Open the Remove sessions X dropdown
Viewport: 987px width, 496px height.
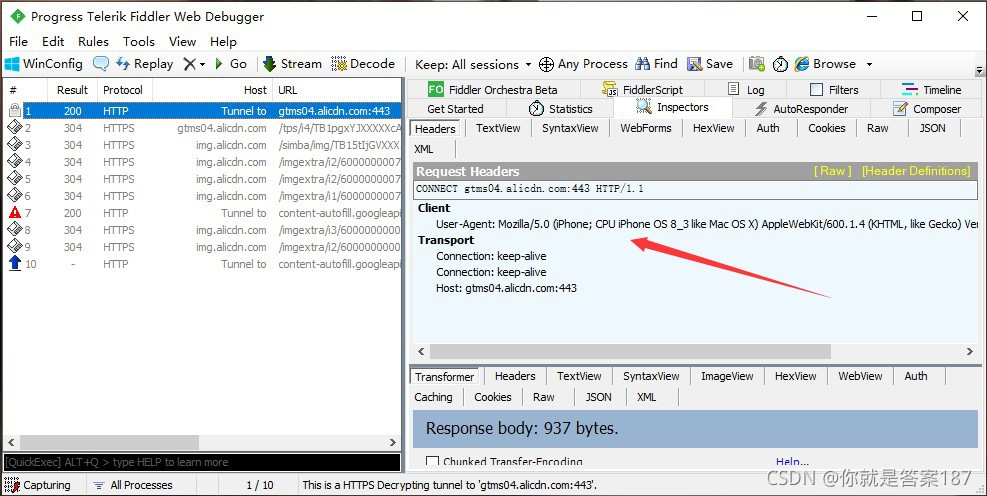[194, 64]
